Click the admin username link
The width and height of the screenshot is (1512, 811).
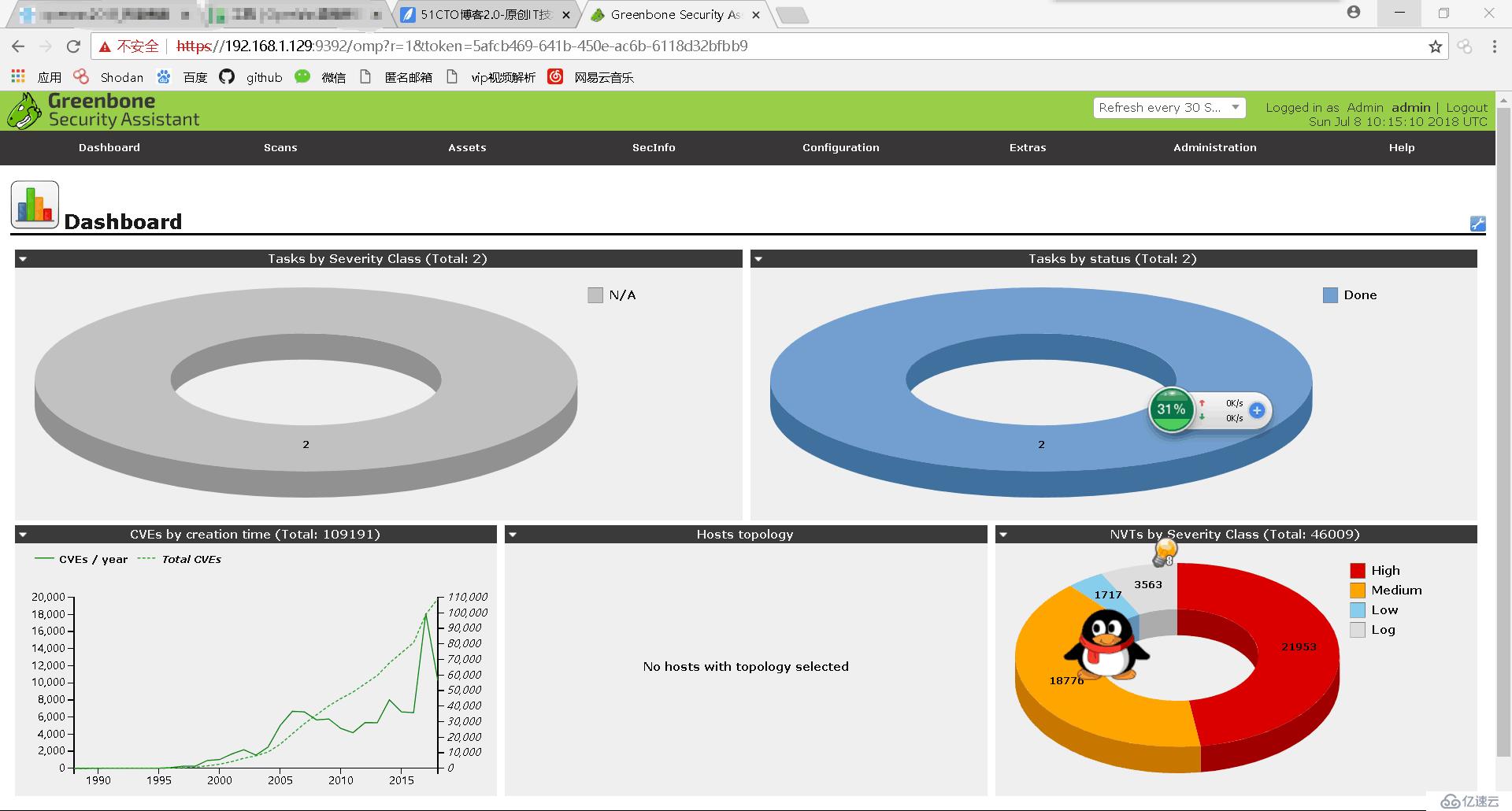(x=1410, y=108)
